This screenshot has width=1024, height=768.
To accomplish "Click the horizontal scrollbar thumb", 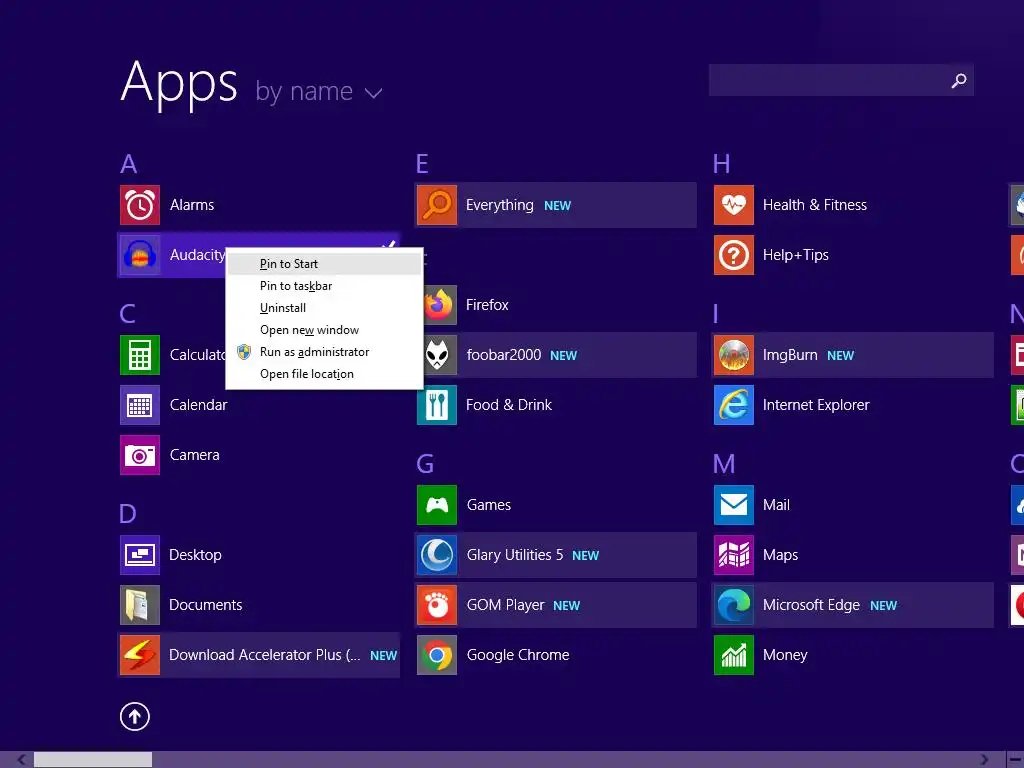I will [93, 760].
